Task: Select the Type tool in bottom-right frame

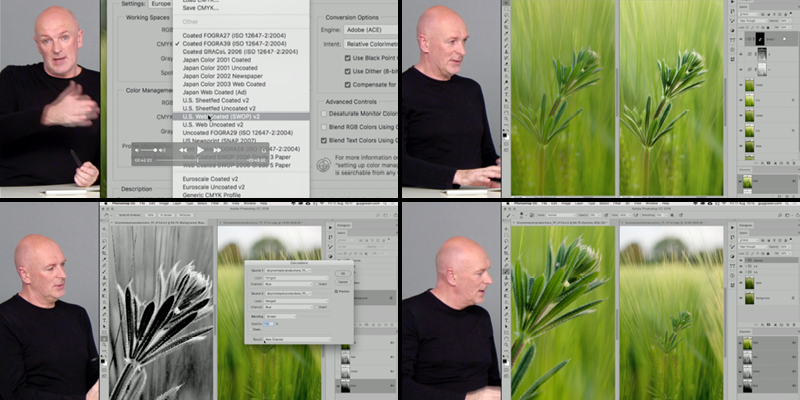Action: (506, 320)
